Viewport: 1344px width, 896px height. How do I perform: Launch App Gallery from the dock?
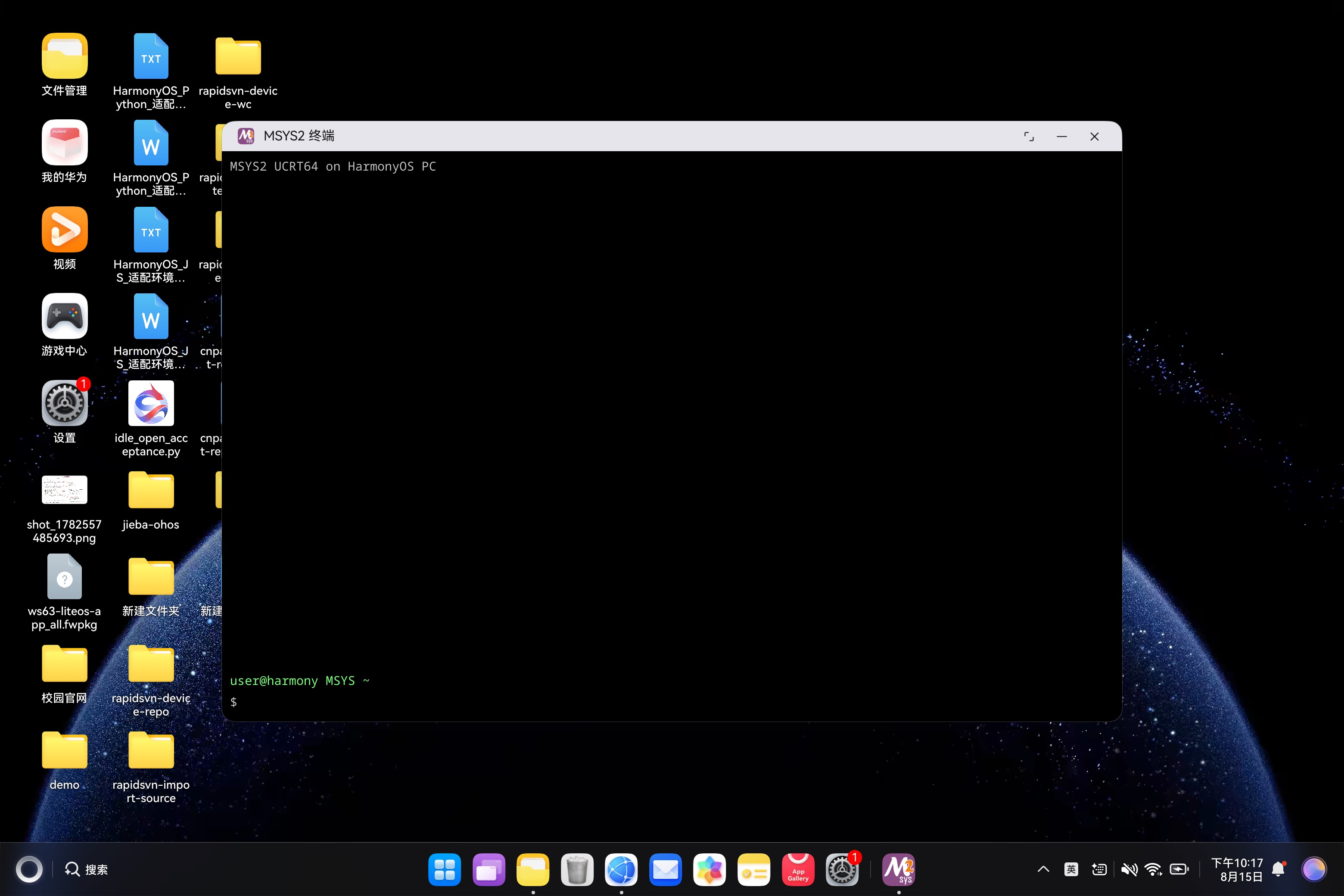(798, 870)
